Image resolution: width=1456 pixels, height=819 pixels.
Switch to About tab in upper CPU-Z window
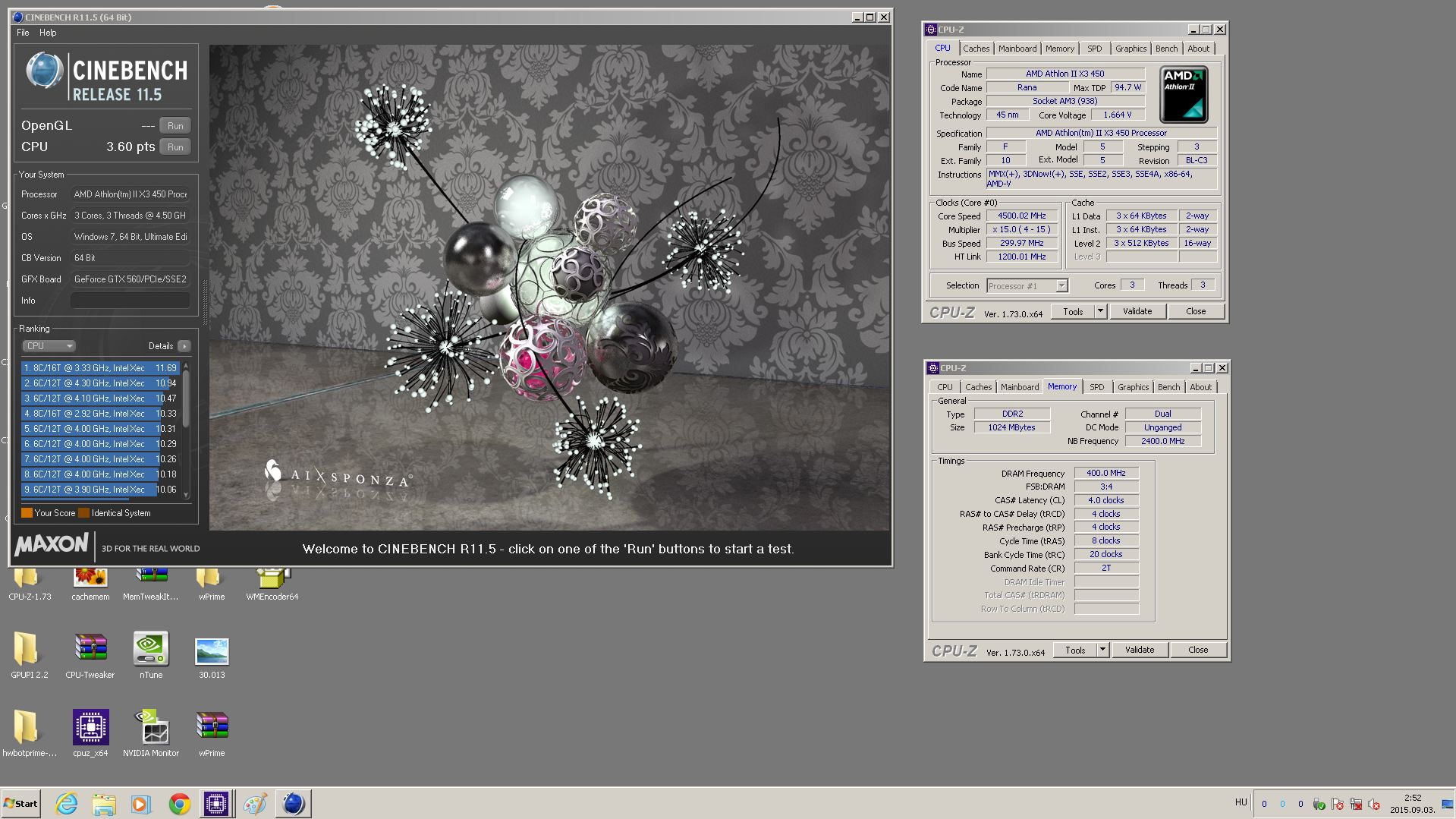1199,49
